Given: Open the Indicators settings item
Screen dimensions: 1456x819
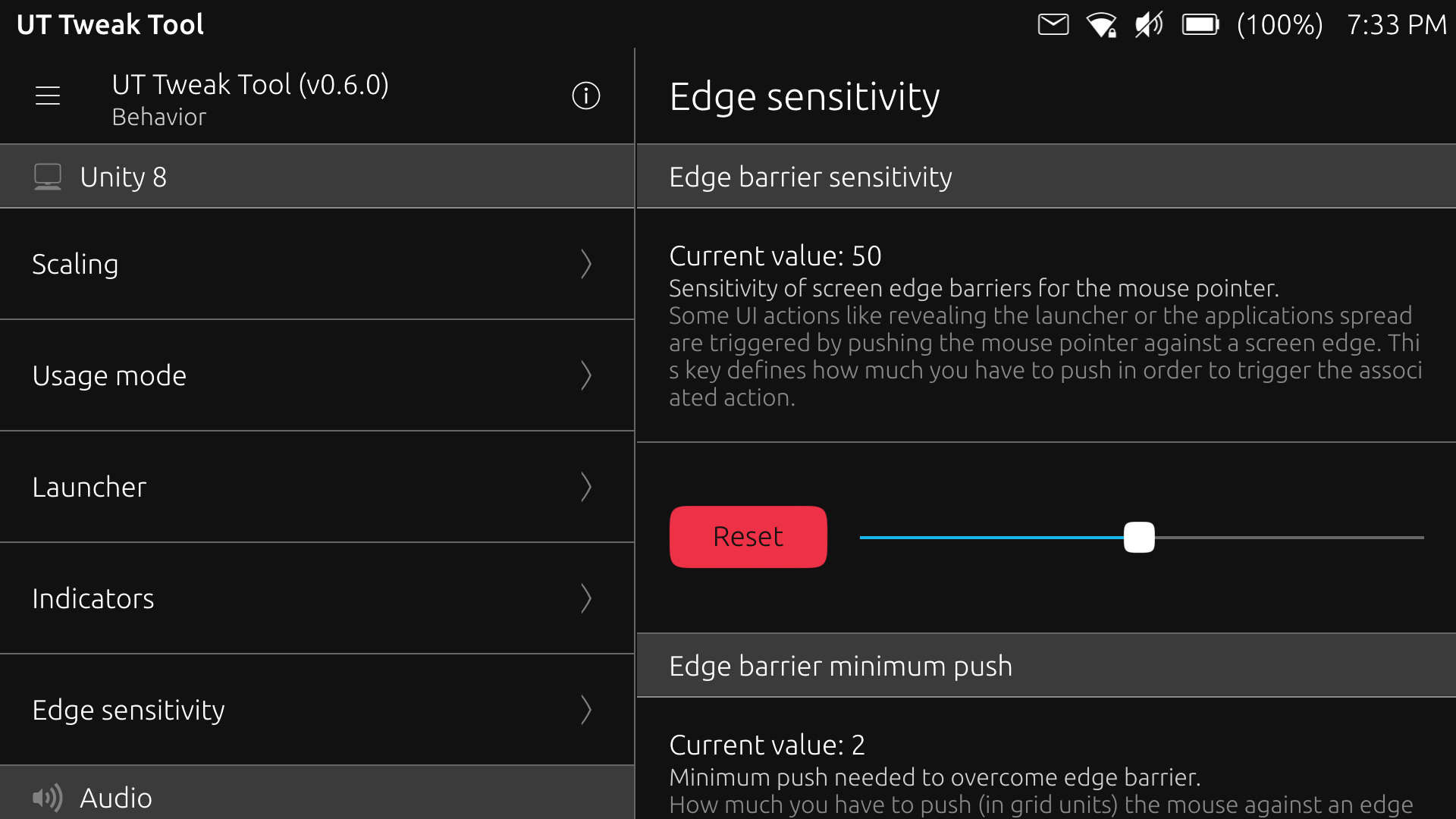Looking at the screenshot, I should (317, 598).
